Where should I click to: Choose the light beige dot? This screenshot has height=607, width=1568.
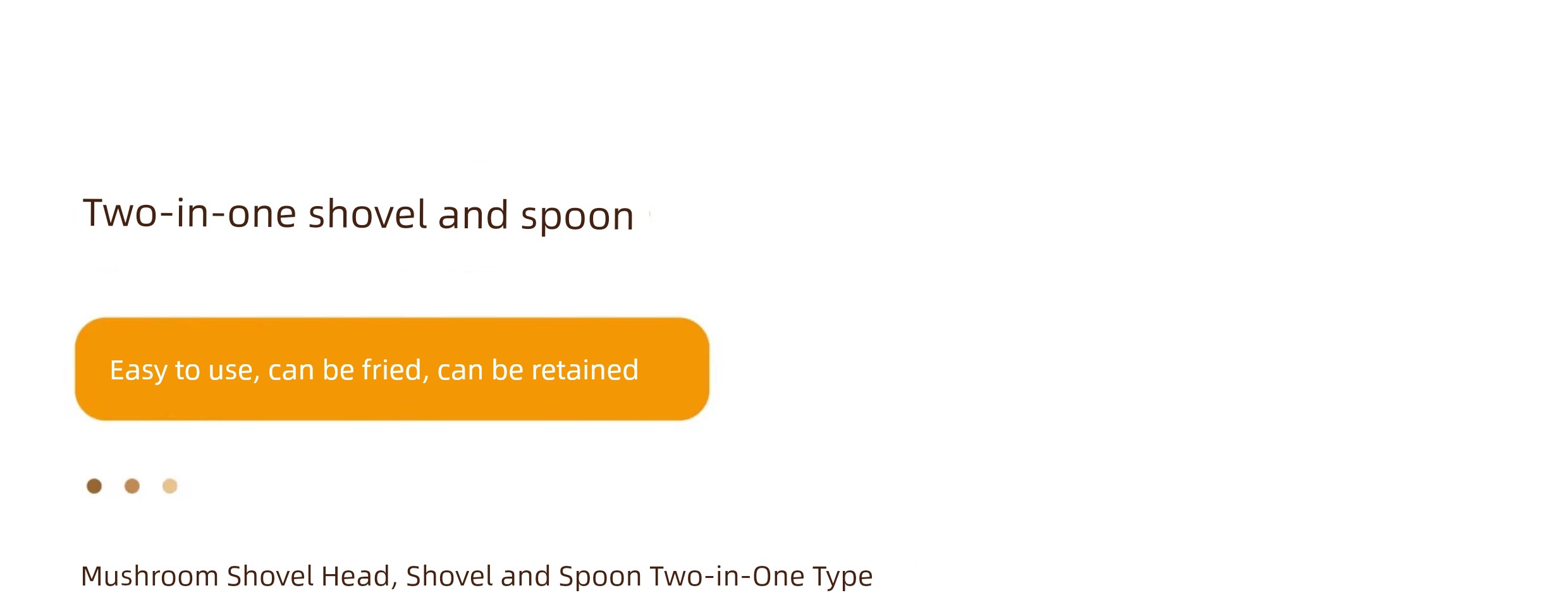[x=170, y=486]
